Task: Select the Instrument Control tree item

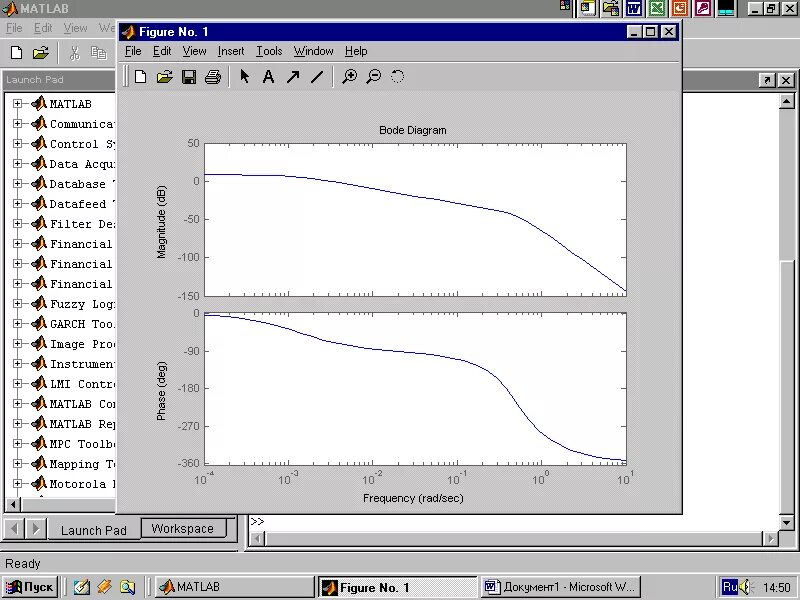Action: coord(82,364)
